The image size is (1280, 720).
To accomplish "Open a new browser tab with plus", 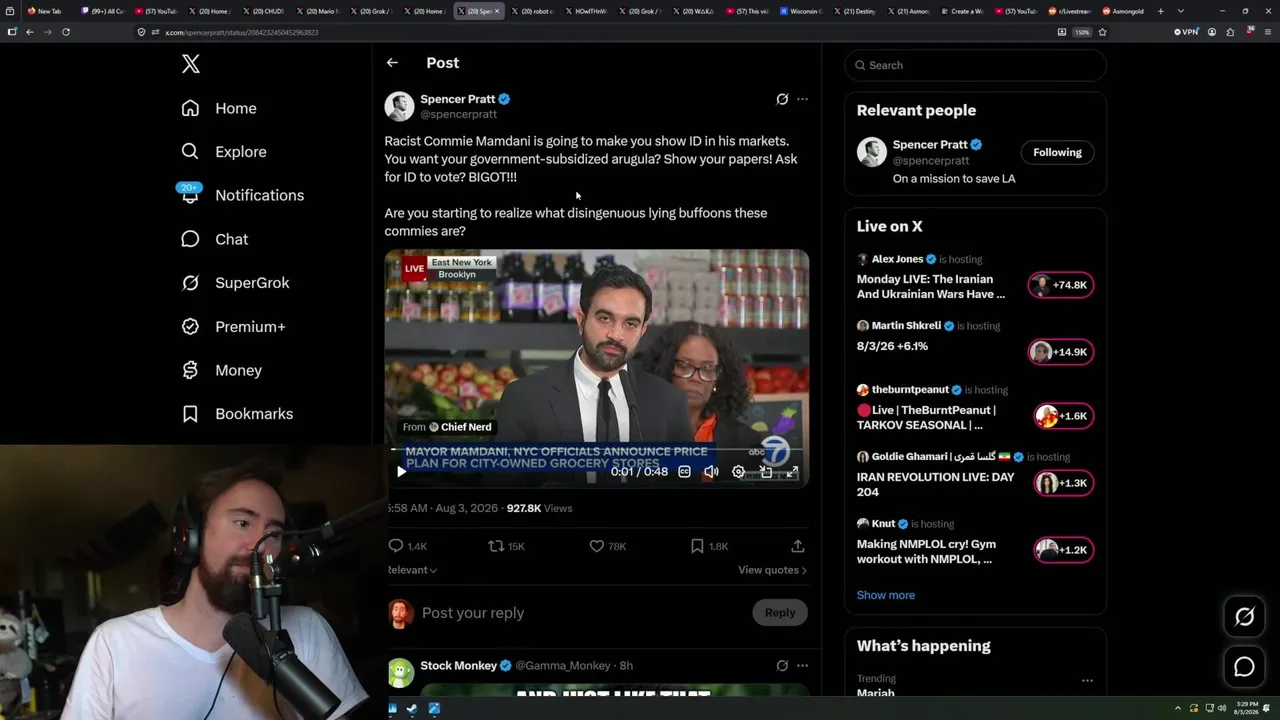I will [1161, 11].
